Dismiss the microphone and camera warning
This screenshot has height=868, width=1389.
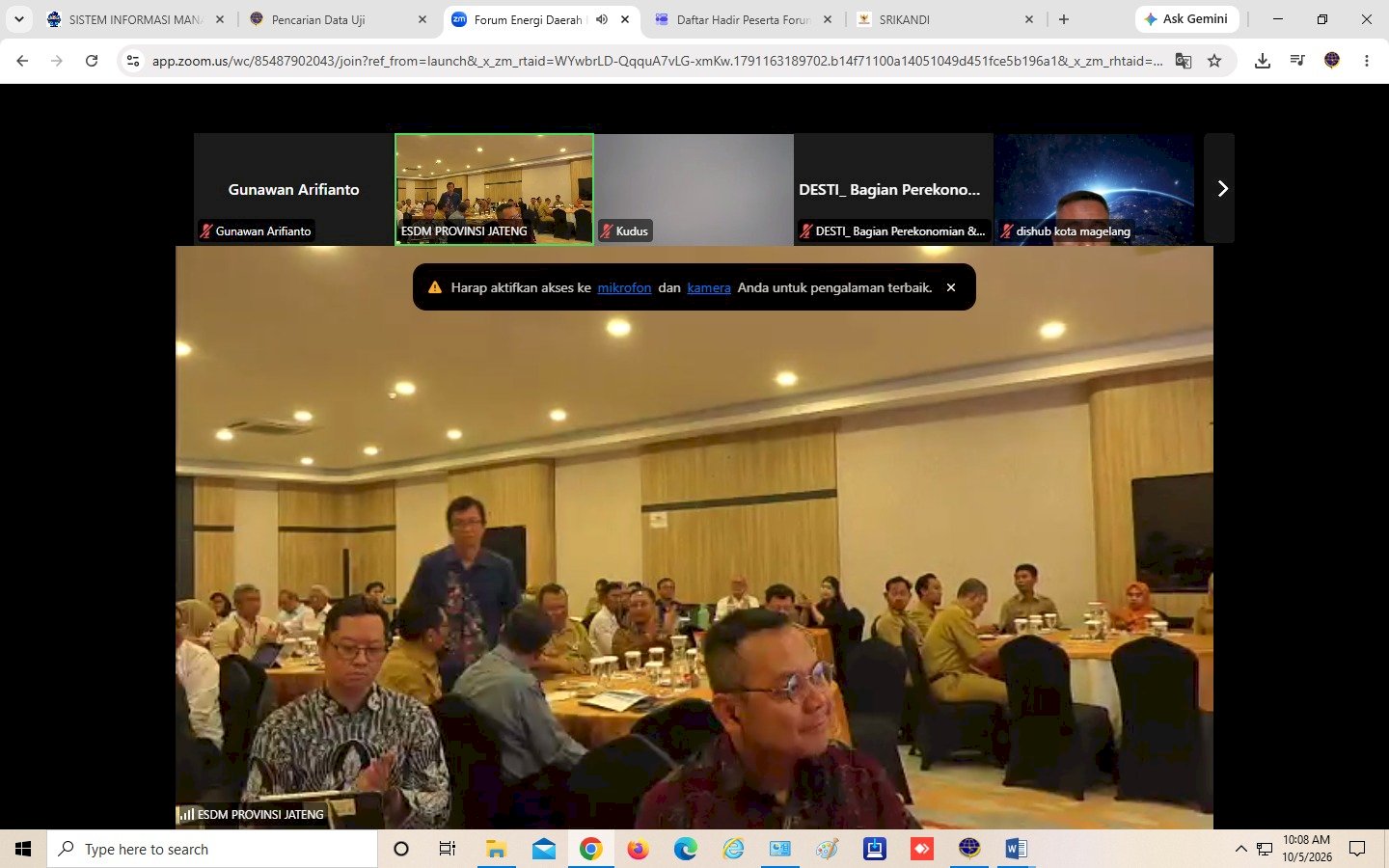click(x=951, y=287)
